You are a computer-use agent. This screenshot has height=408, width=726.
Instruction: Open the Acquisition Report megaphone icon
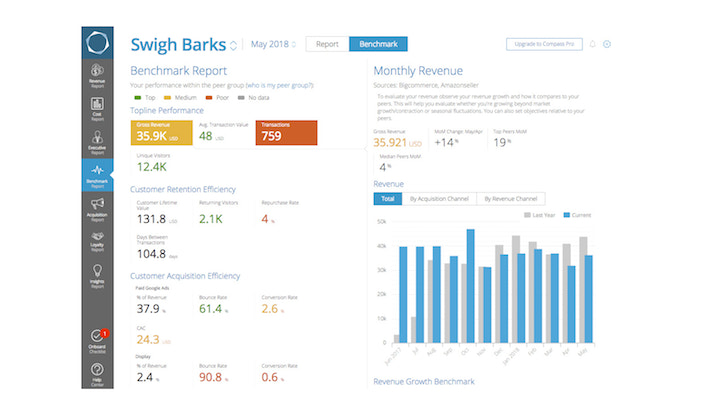(97, 209)
